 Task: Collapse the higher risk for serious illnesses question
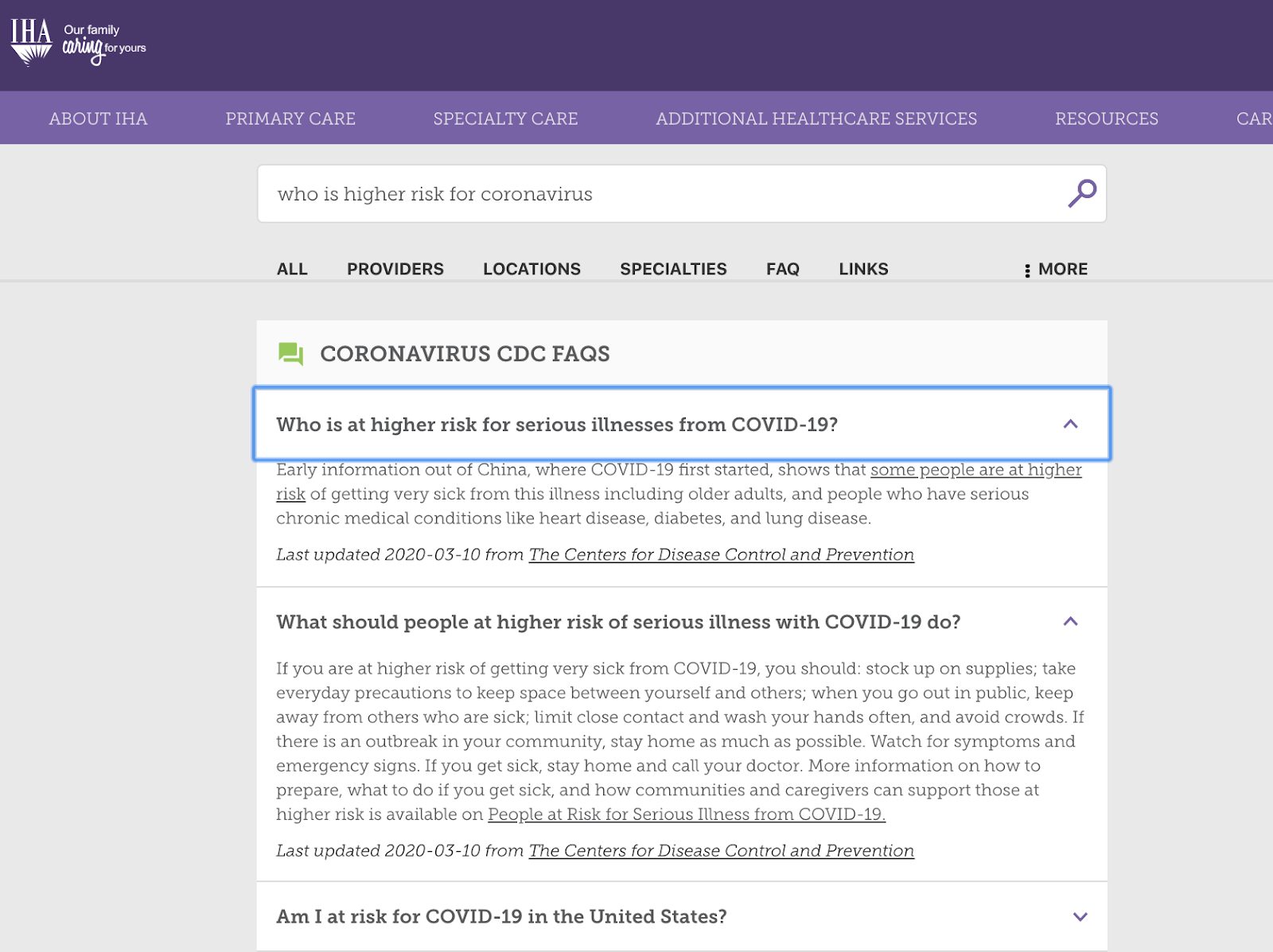click(x=1070, y=424)
